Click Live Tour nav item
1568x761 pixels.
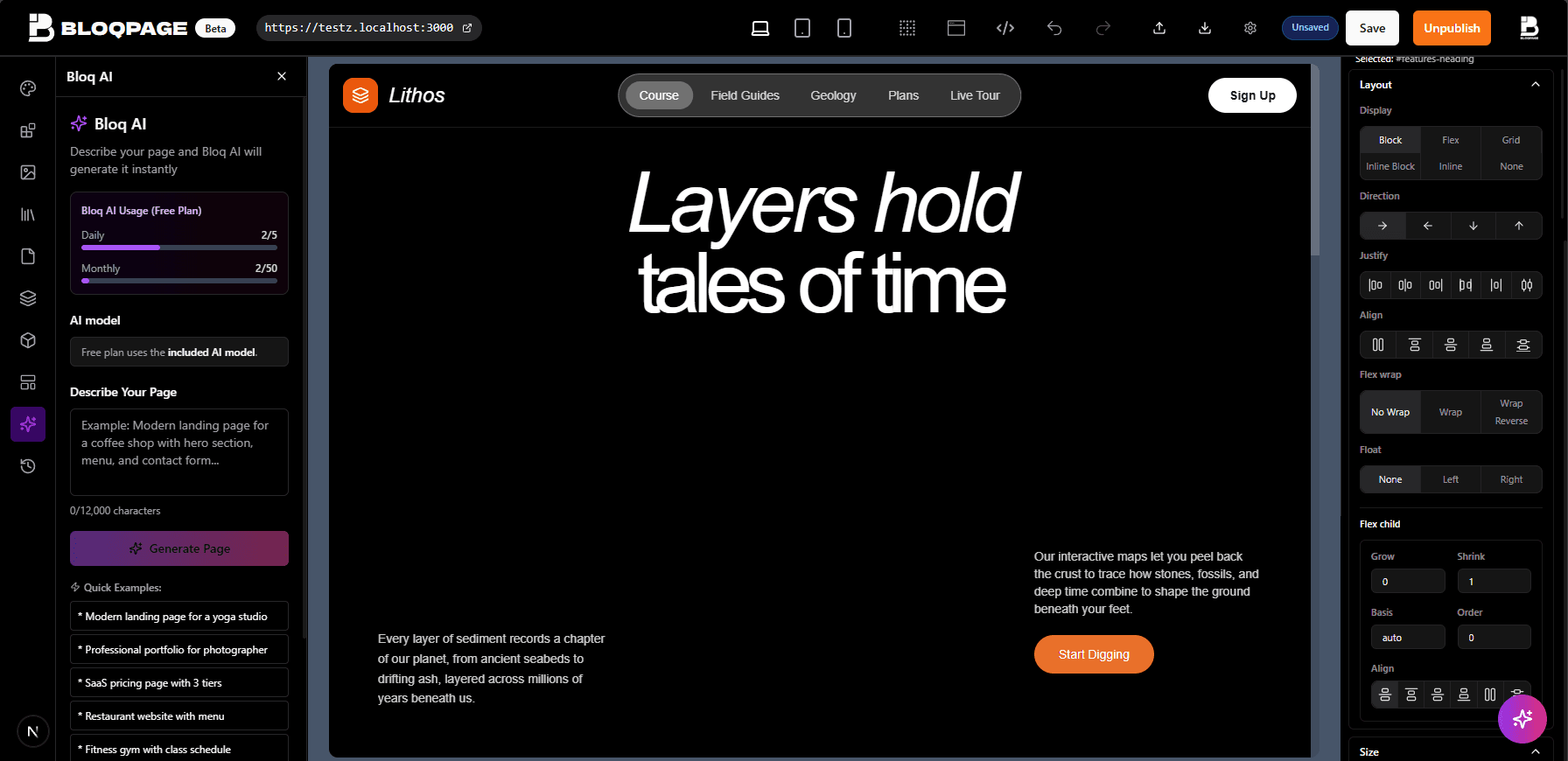coord(975,95)
